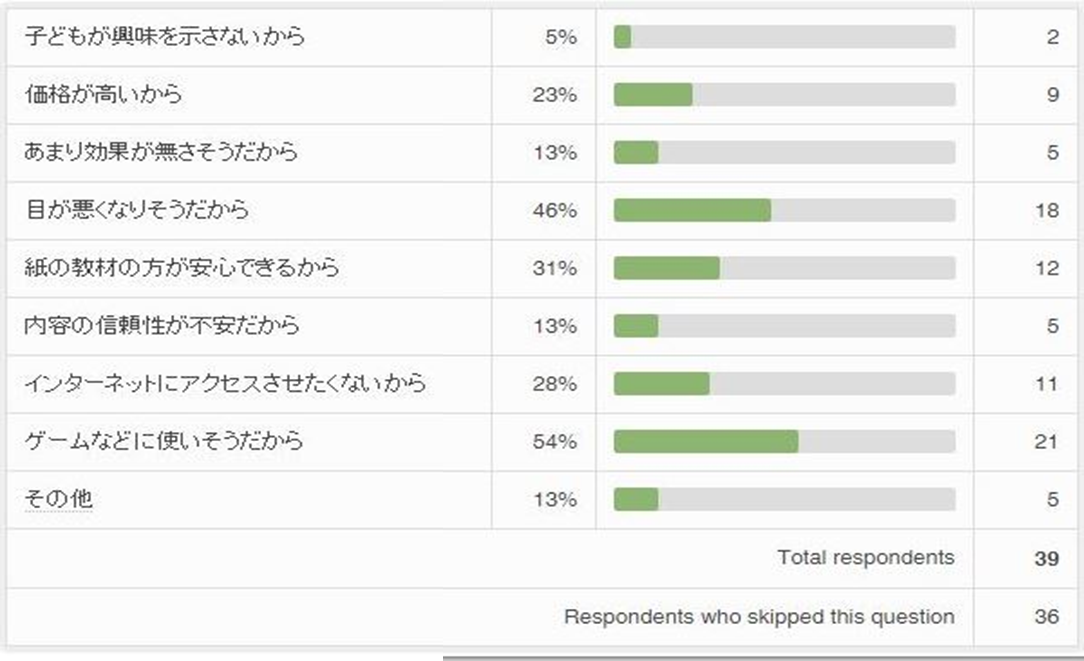
Task: Click the Total respondents label
Action: 866,558
